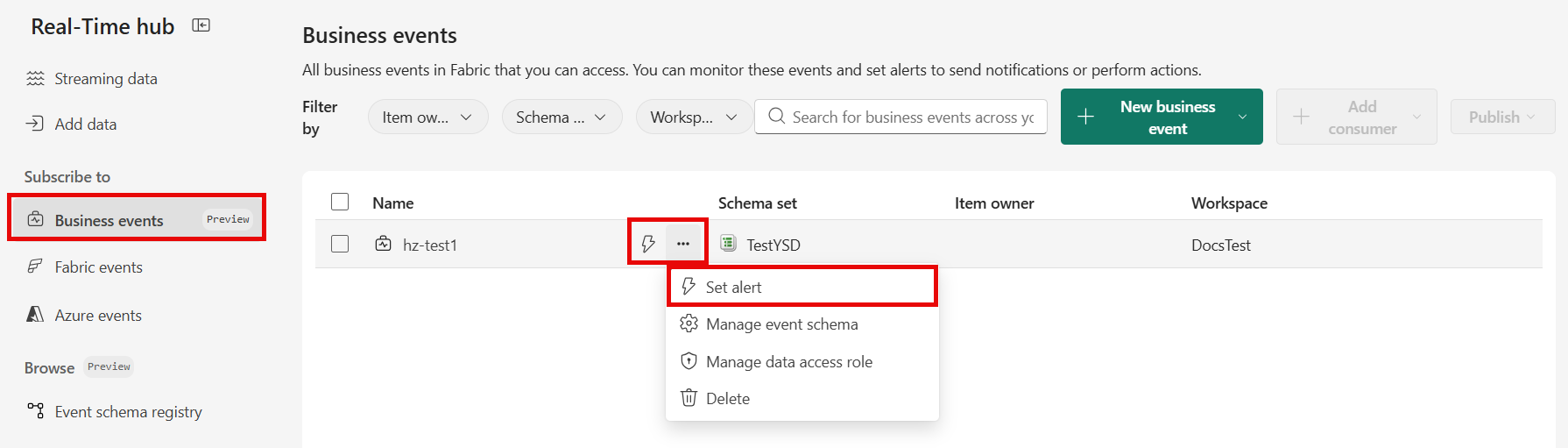The image size is (1568, 448).
Task: Click the TestYSD schema set icon
Action: coord(728,244)
